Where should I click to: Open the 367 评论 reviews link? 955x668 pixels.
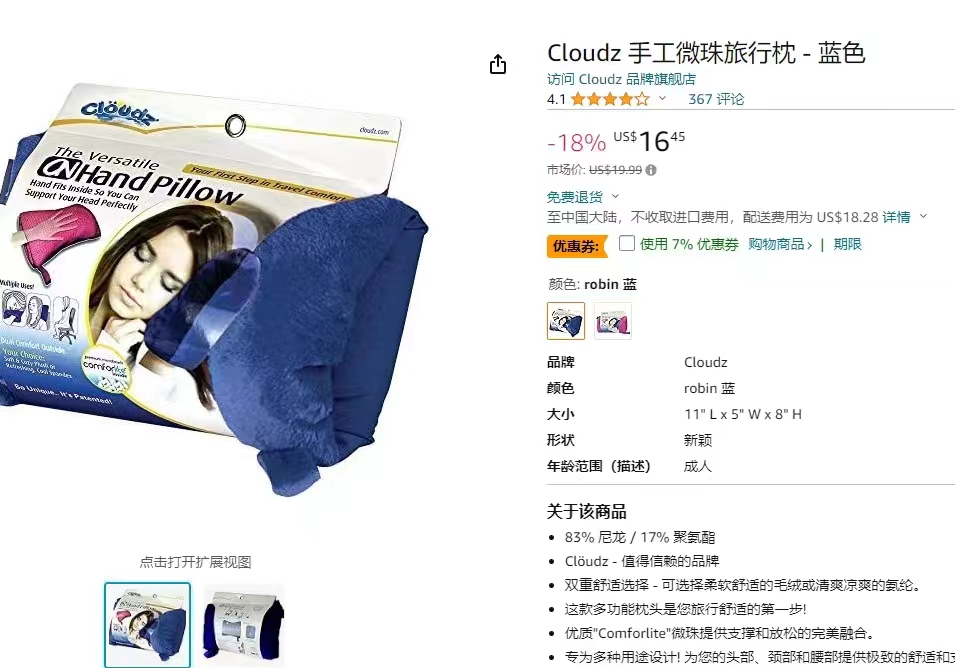716,99
